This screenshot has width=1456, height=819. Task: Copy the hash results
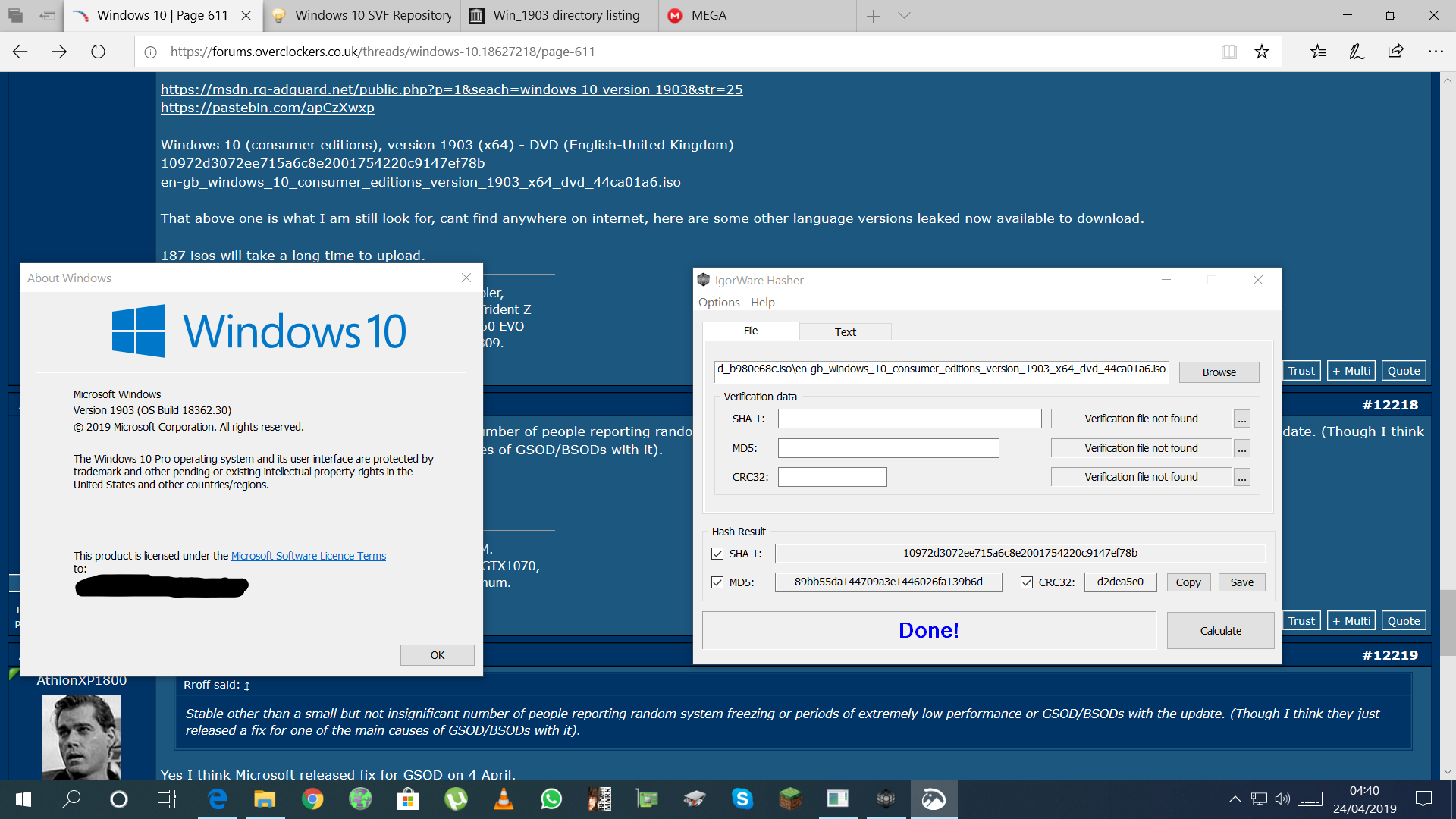point(1188,582)
